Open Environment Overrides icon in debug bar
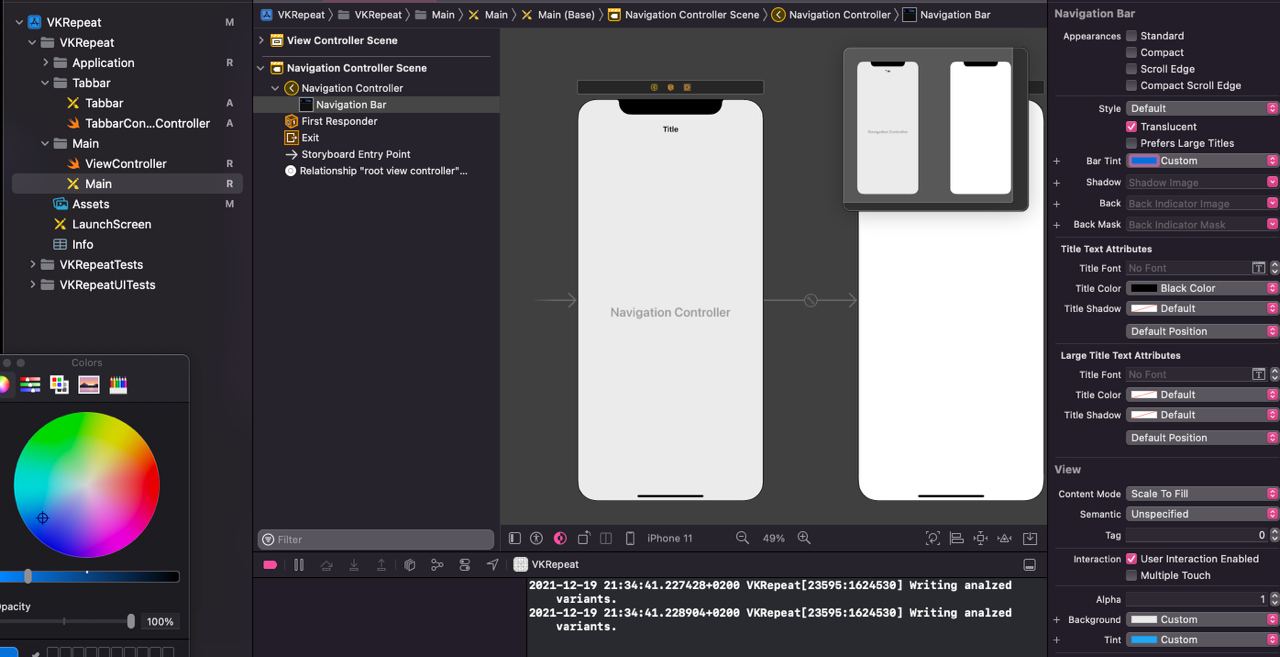Viewport: 1280px width, 657px height. [465, 565]
